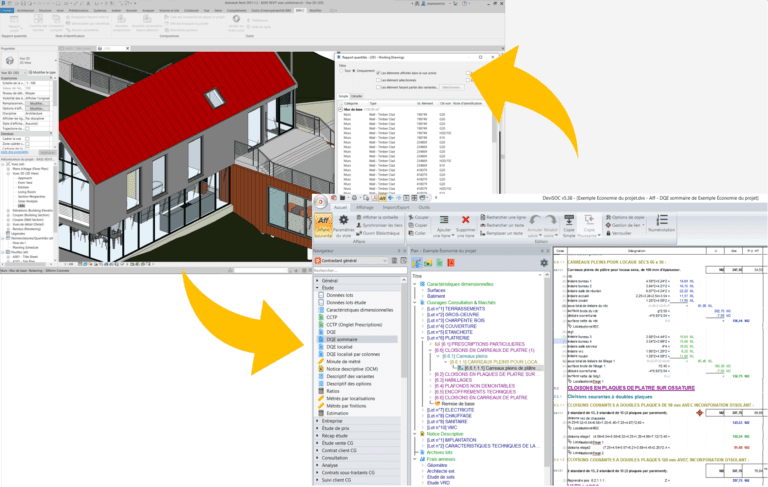Viewport: 768px width, 487px height.
Task: Click Copier in DeviSOC ribbon
Action: pos(418,225)
